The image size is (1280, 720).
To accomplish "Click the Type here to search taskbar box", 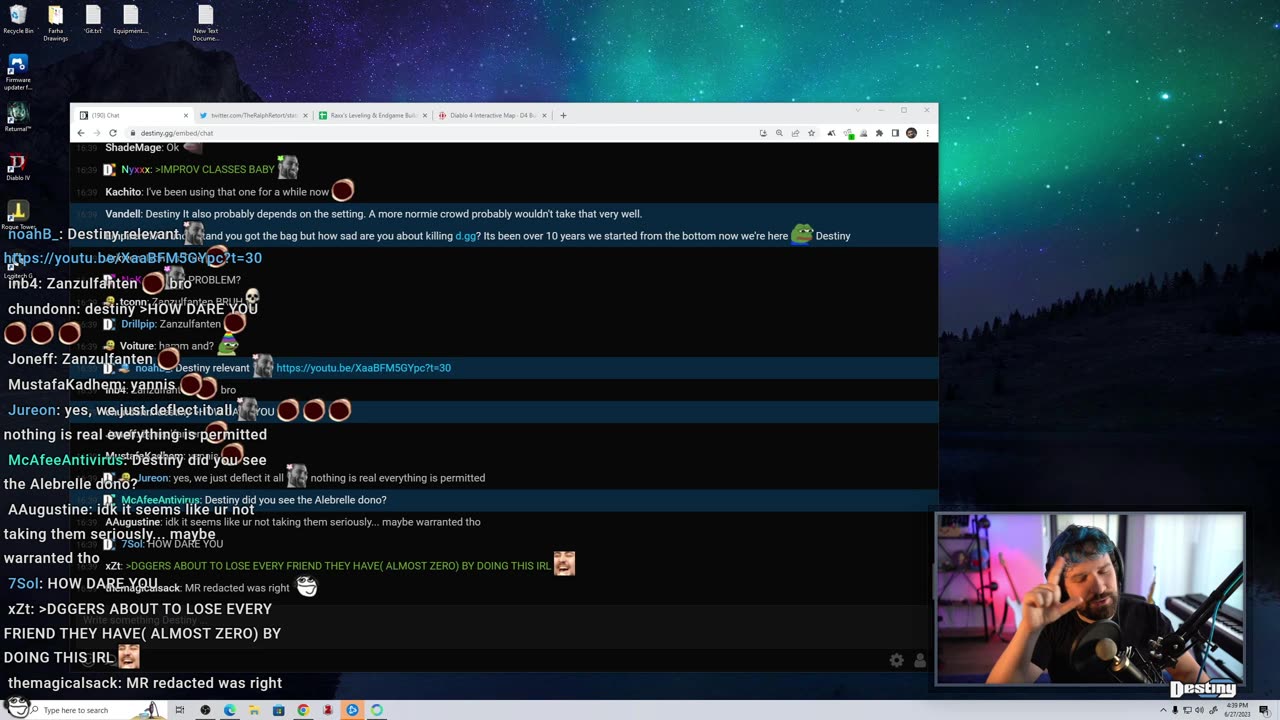I will [88, 710].
